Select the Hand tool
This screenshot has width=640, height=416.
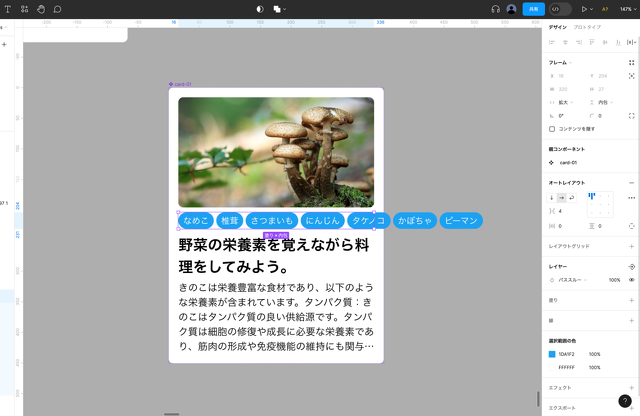pyautogui.click(x=41, y=9)
